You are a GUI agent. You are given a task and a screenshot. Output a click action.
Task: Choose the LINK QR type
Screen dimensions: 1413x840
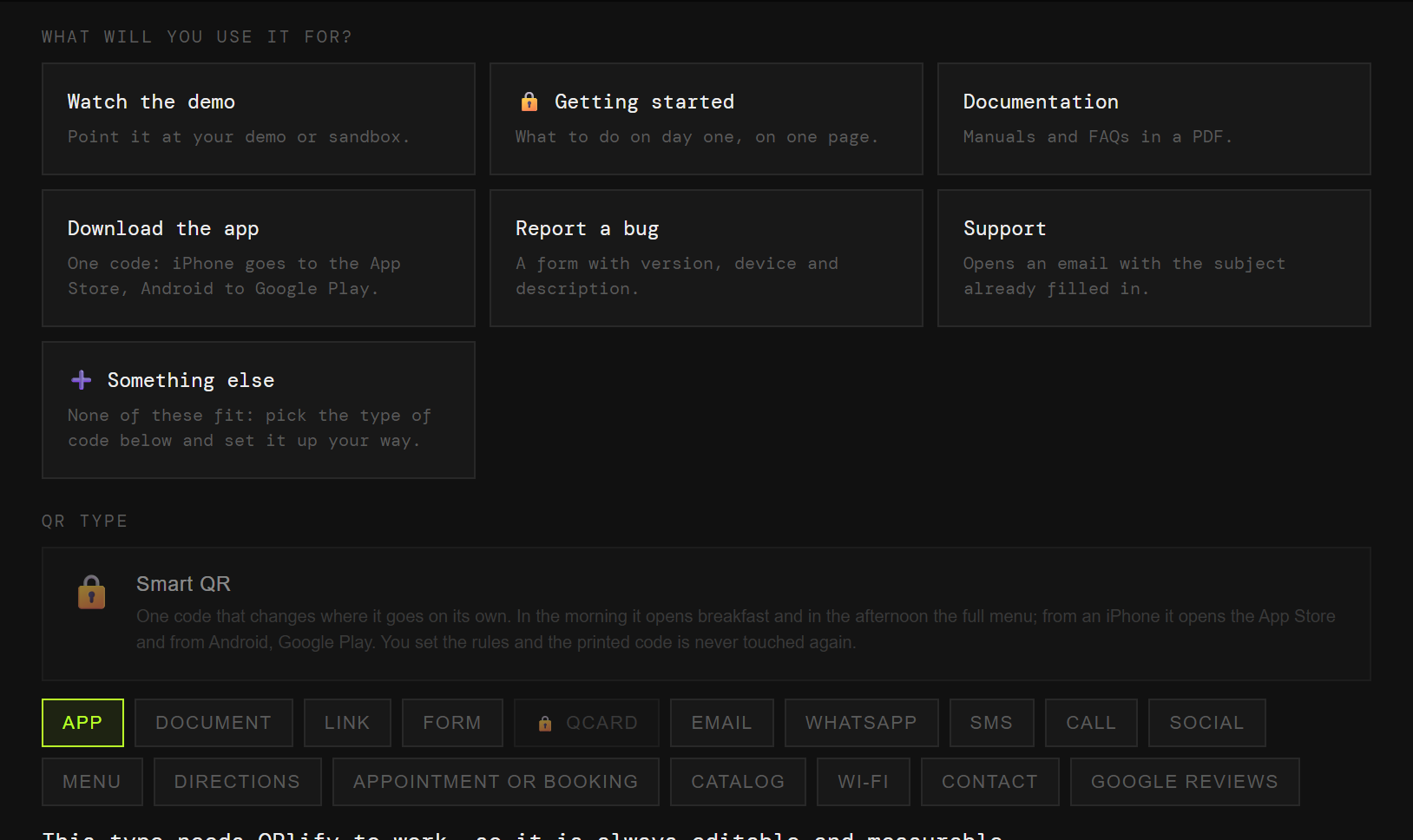[x=347, y=723]
